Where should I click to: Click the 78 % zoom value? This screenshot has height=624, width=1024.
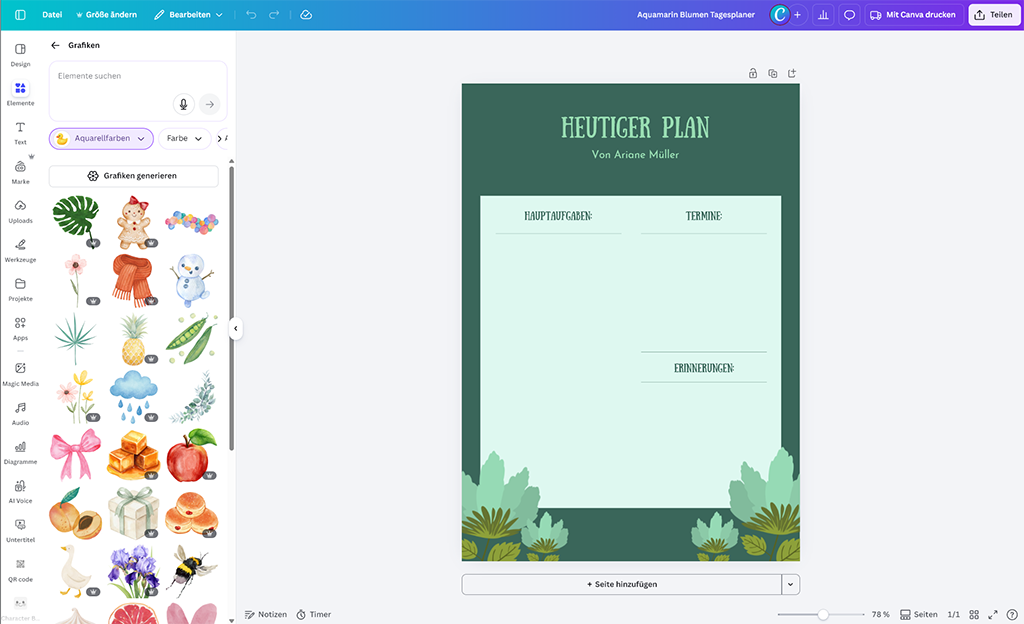(880, 614)
